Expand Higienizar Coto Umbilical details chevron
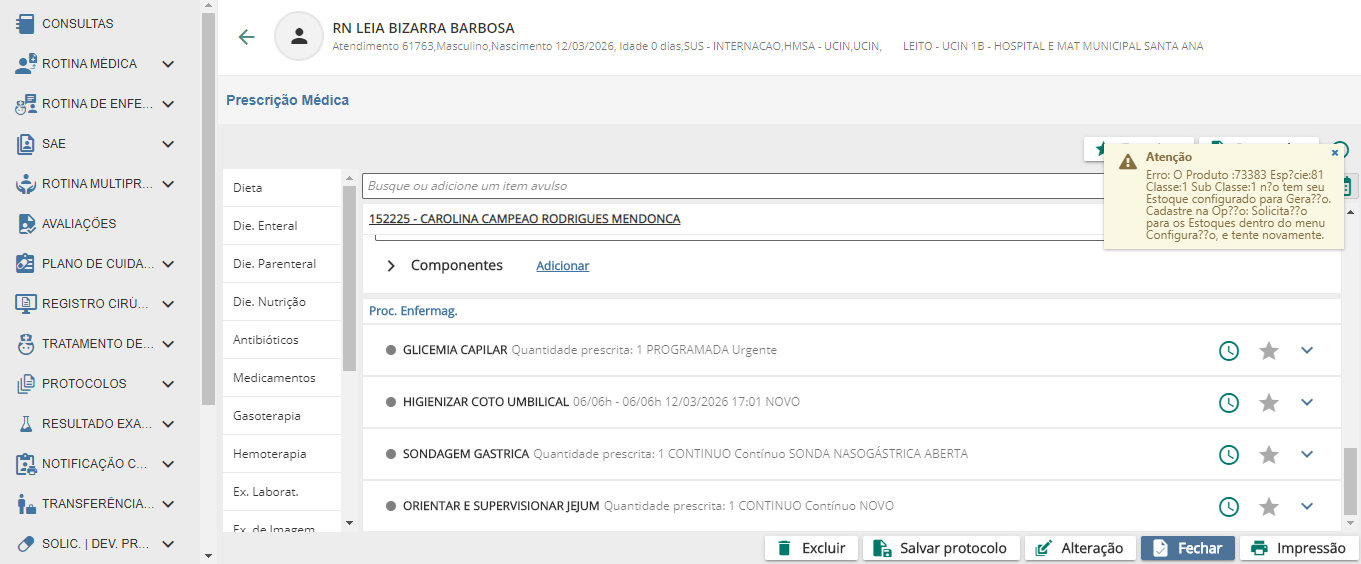Viewport: 1361px width, 564px height. (x=1306, y=402)
